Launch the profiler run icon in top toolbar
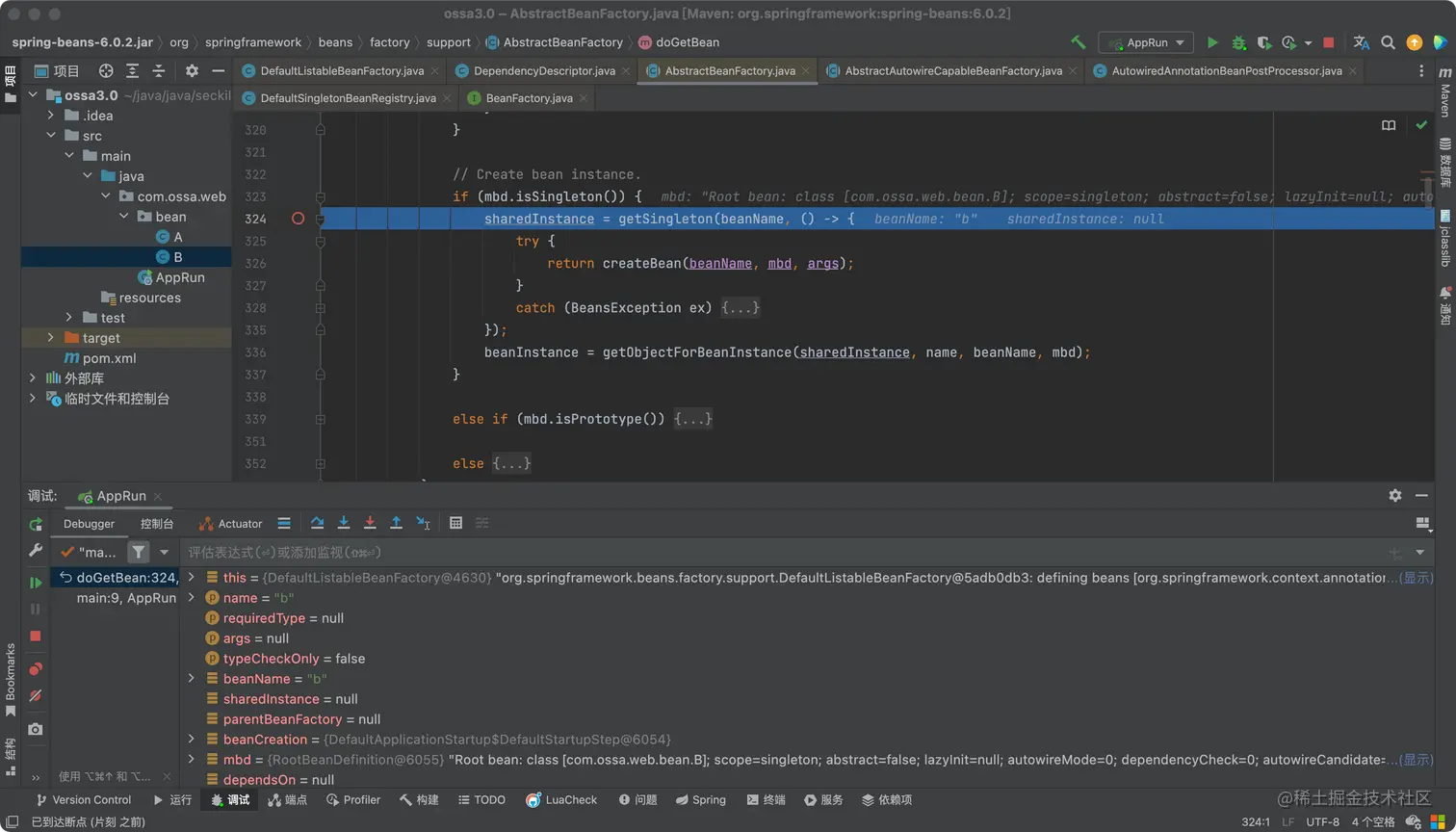 1289,42
